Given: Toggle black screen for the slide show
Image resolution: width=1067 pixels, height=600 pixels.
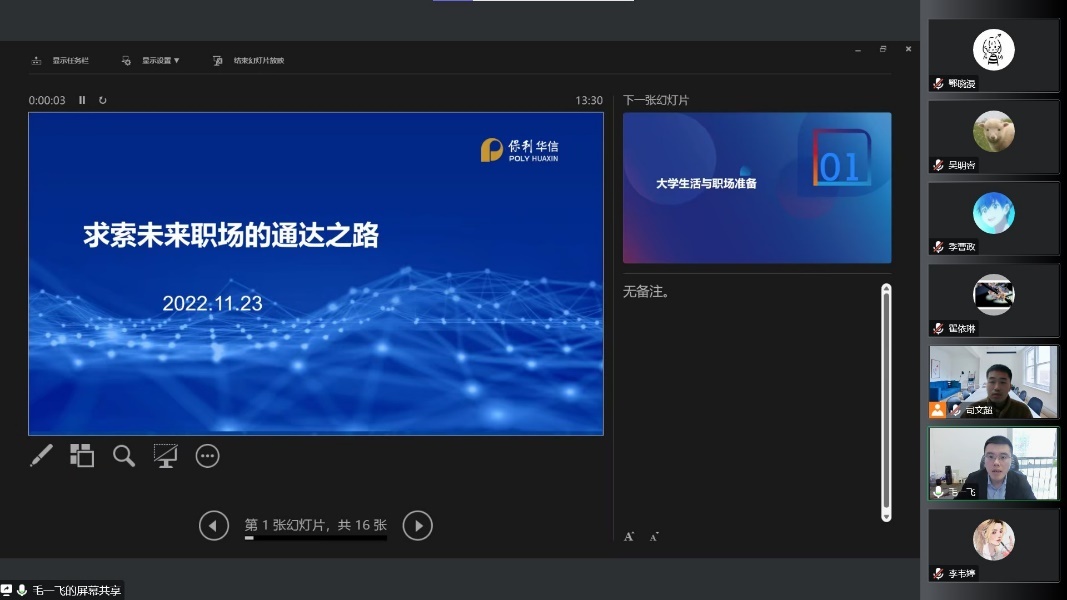Looking at the screenshot, I should 165,456.
